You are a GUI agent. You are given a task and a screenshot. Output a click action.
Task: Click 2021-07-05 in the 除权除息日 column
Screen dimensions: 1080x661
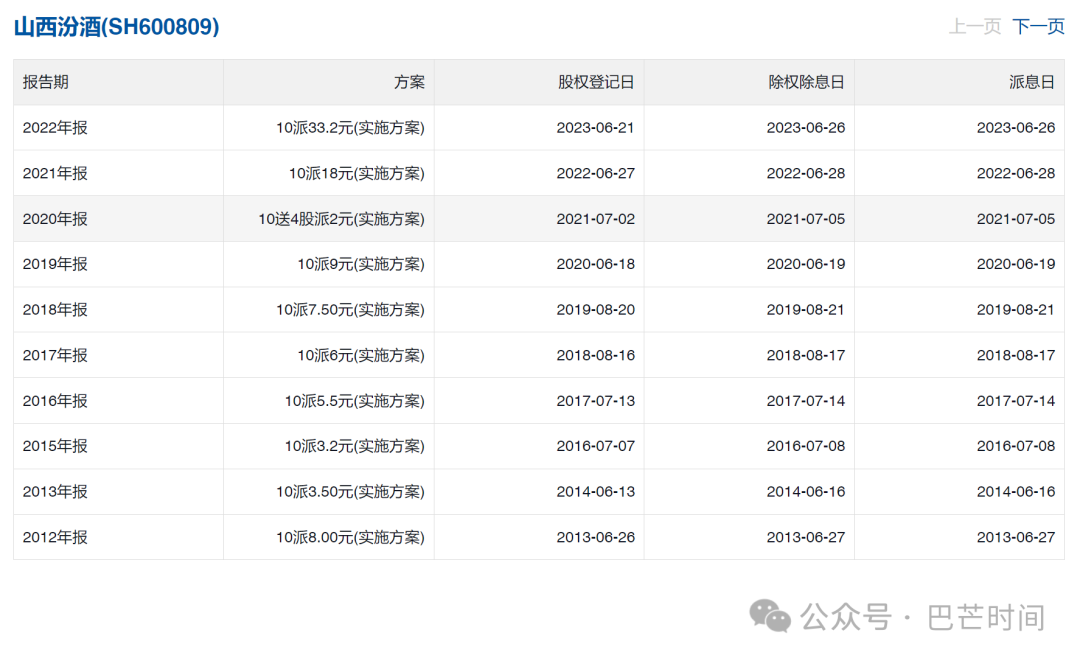coord(806,219)
